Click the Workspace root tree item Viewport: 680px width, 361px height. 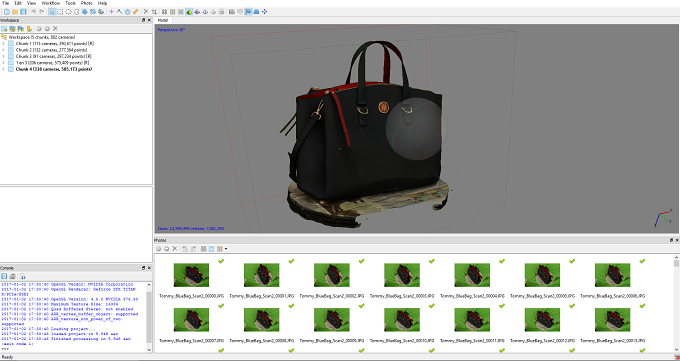click(39, 37)
